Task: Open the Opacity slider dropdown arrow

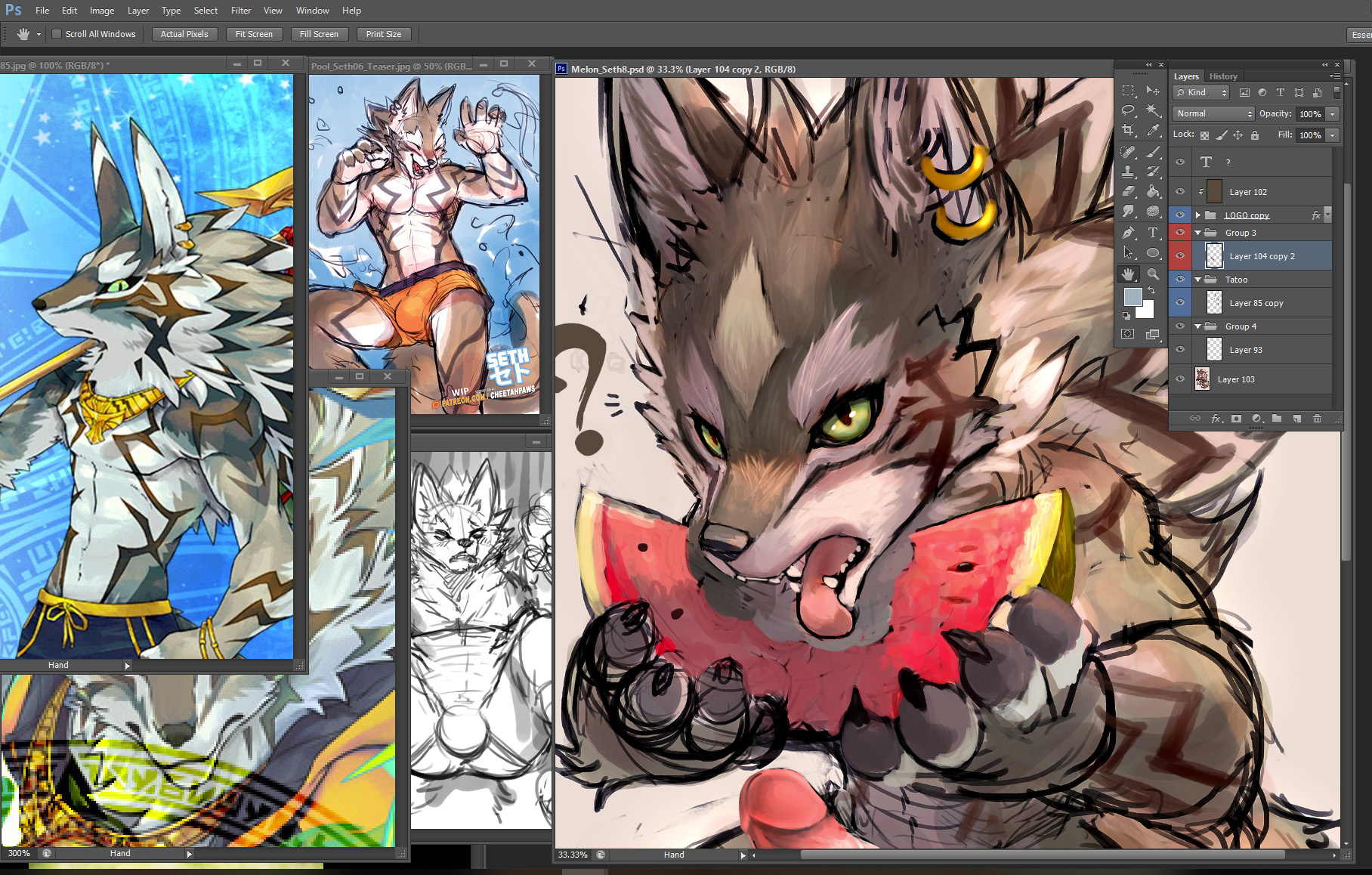Action: [1333, 114]
